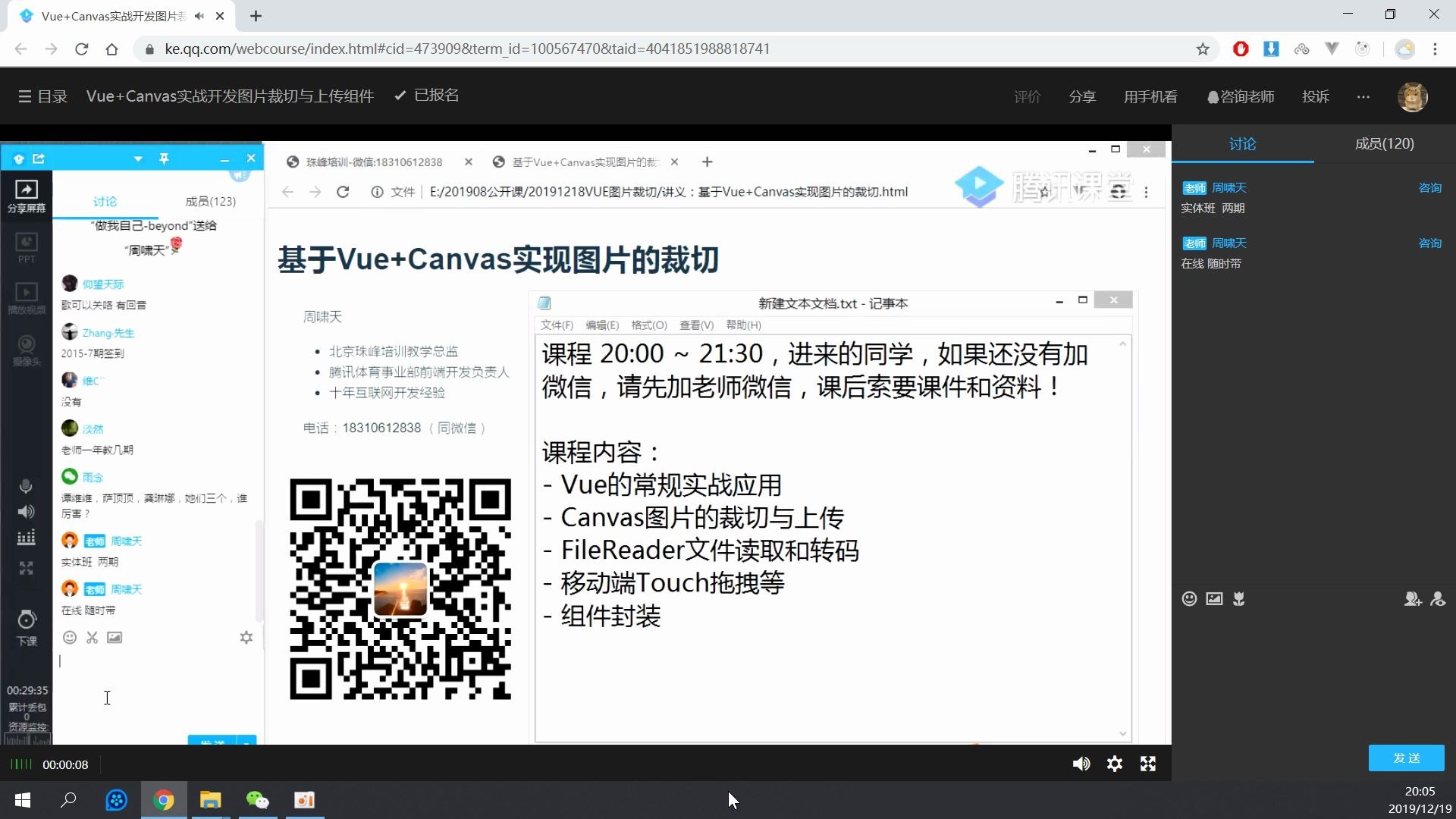This screenshot has width=1456, height=819.
Task: Click username 仰望天际 in left chat
Action: click(103, 284)
